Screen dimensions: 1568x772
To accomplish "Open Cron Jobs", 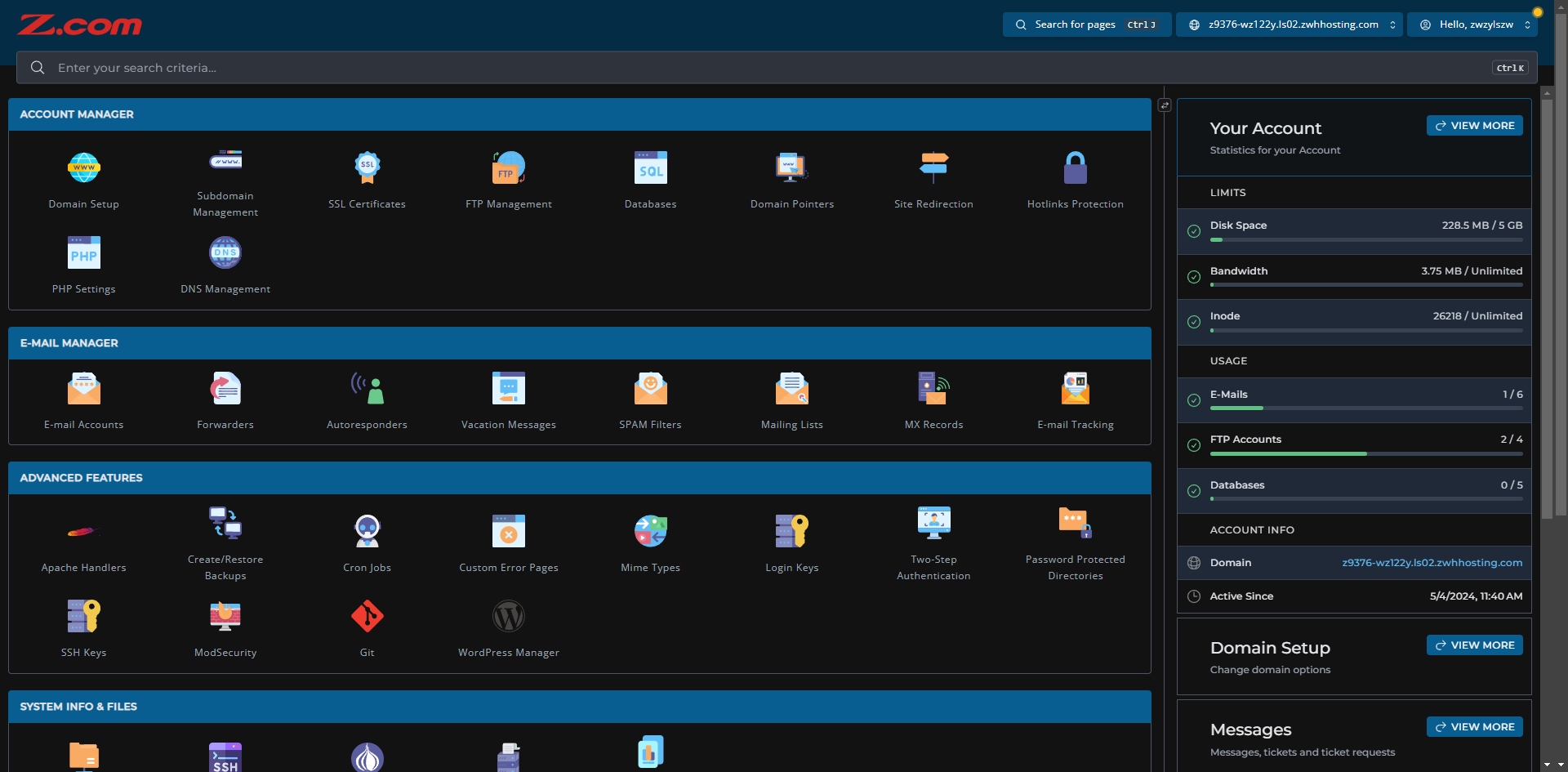I will click(367, 543).
